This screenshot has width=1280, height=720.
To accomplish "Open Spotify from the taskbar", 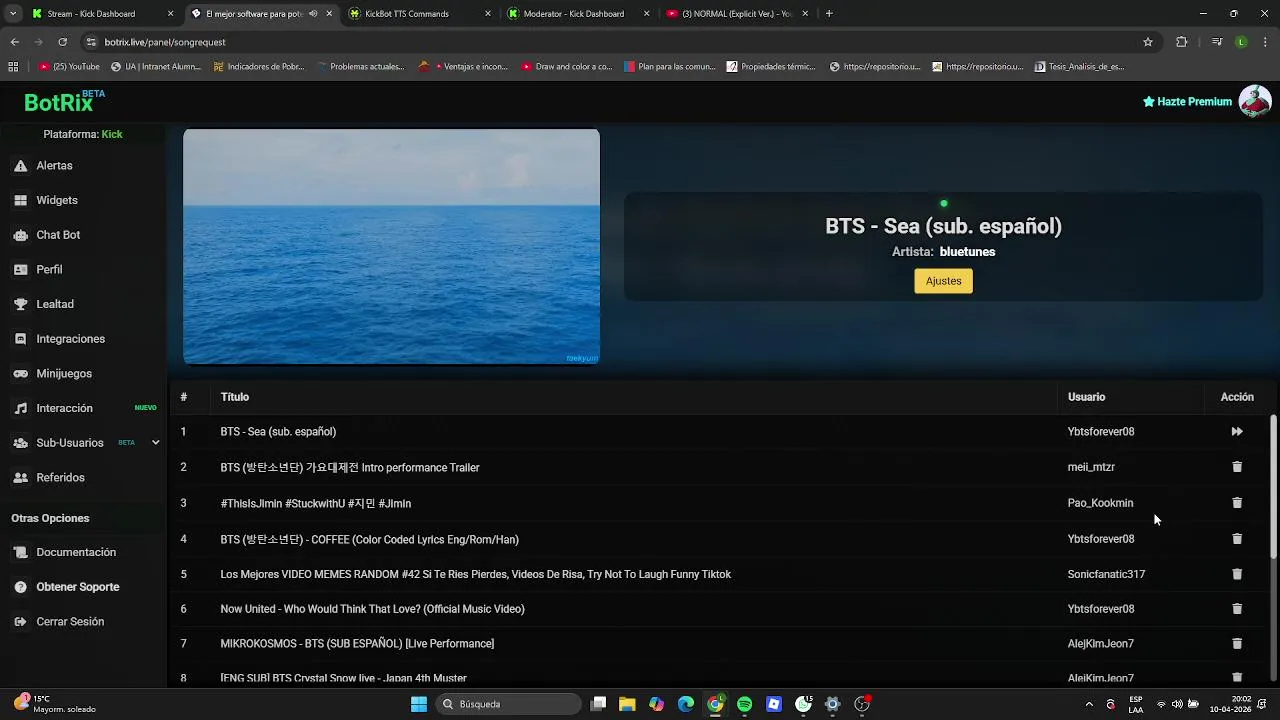I will coord(744,704).
